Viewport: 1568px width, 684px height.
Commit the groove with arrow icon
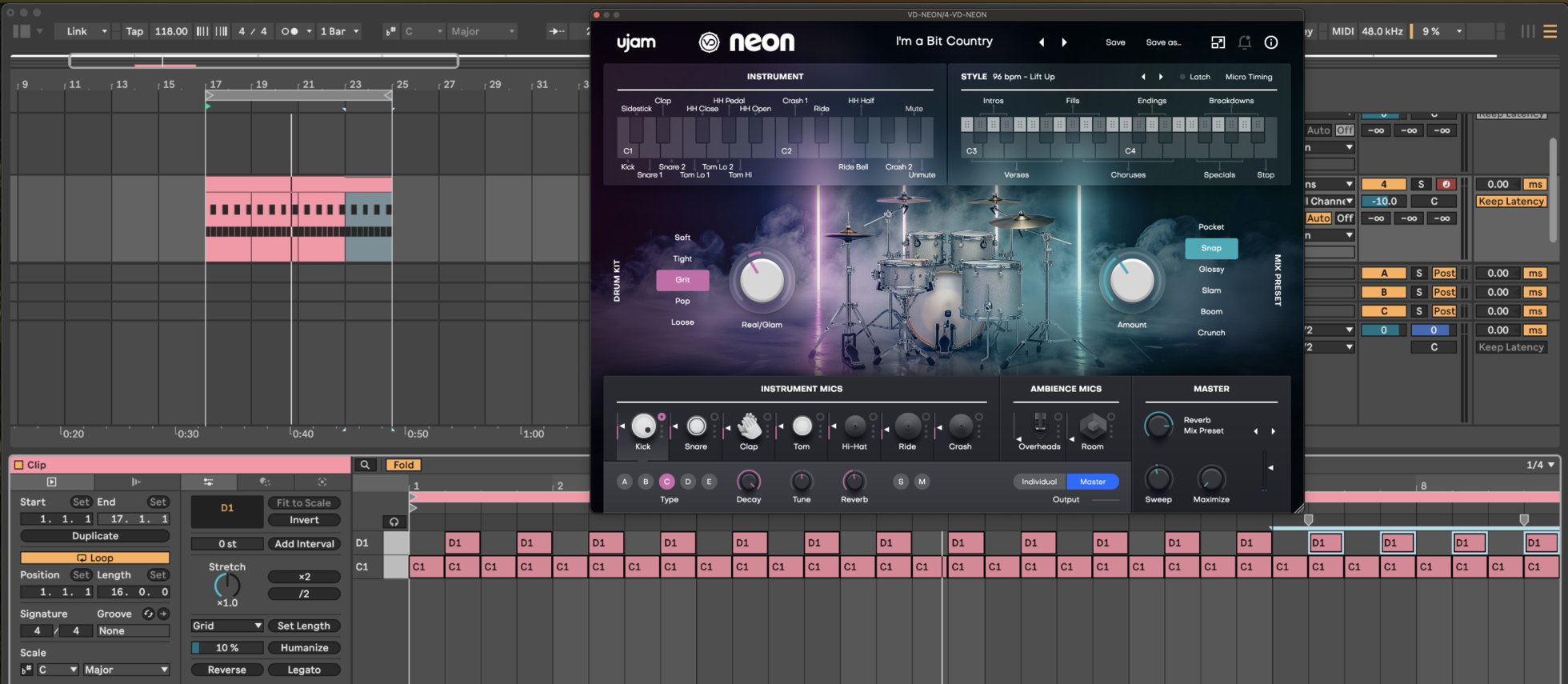(x=163, y=614)
